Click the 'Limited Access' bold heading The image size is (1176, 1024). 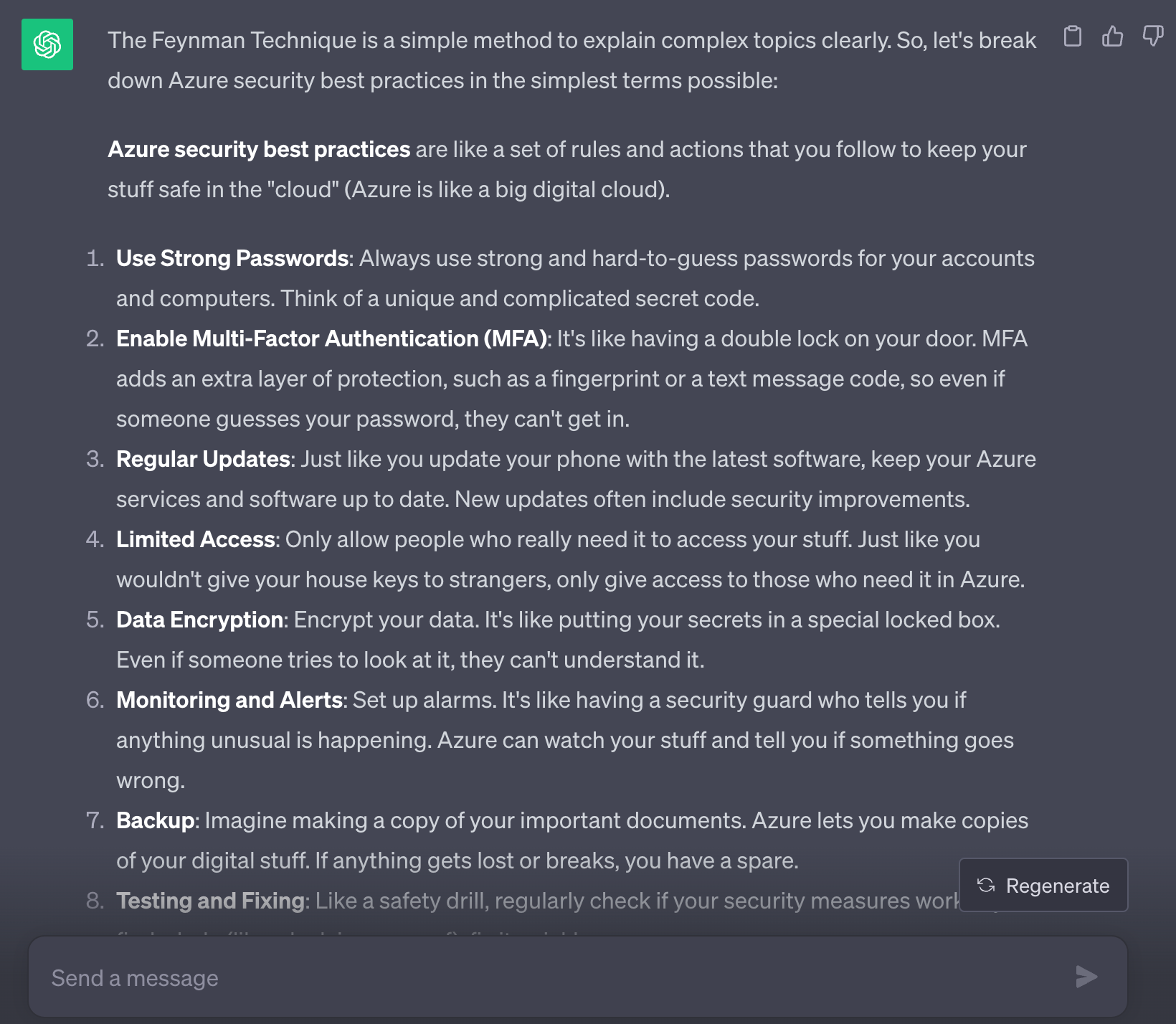click(196, 539)
